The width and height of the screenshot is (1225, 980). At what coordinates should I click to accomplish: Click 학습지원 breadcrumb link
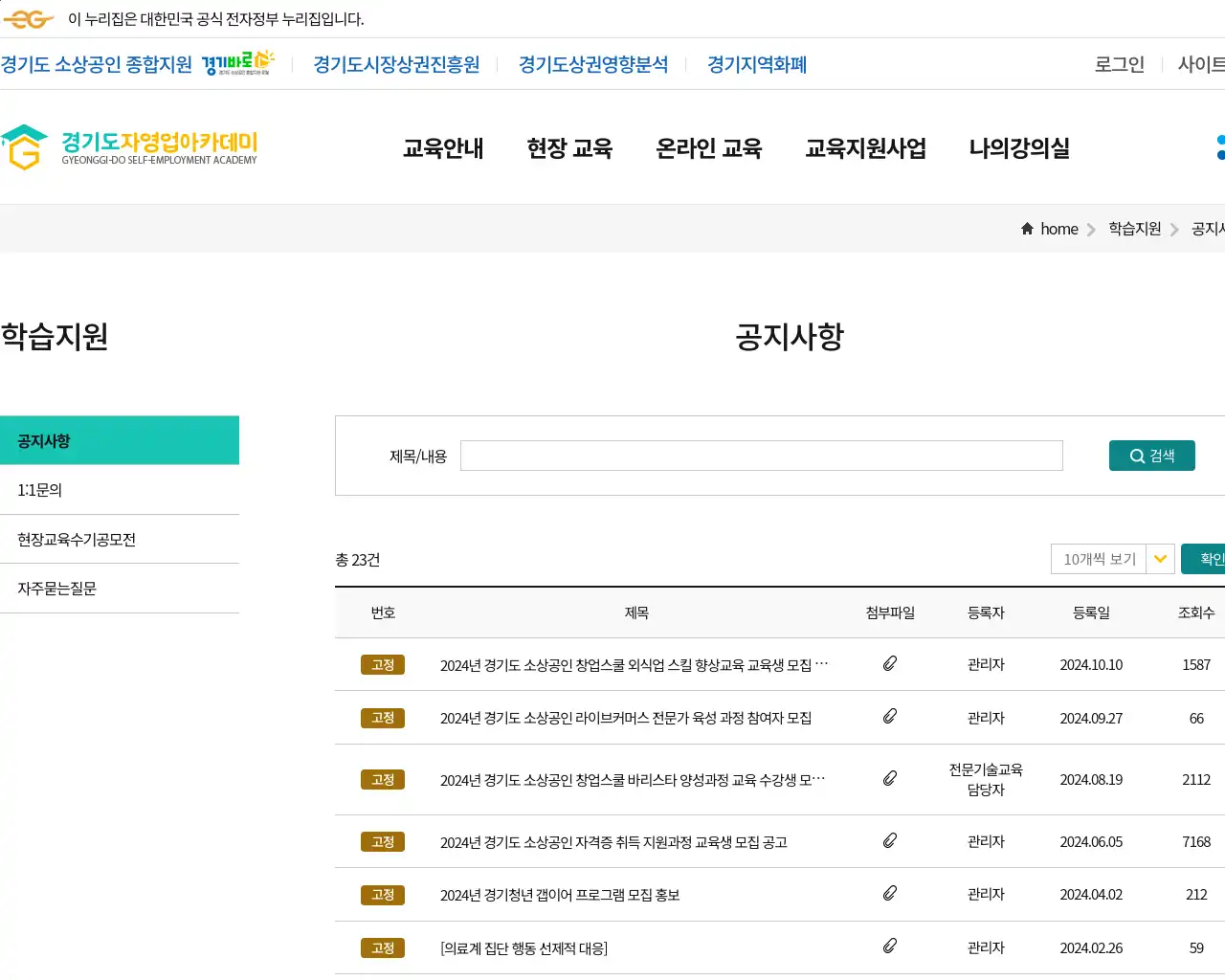pyautogui.click(x=1135, y=229)
